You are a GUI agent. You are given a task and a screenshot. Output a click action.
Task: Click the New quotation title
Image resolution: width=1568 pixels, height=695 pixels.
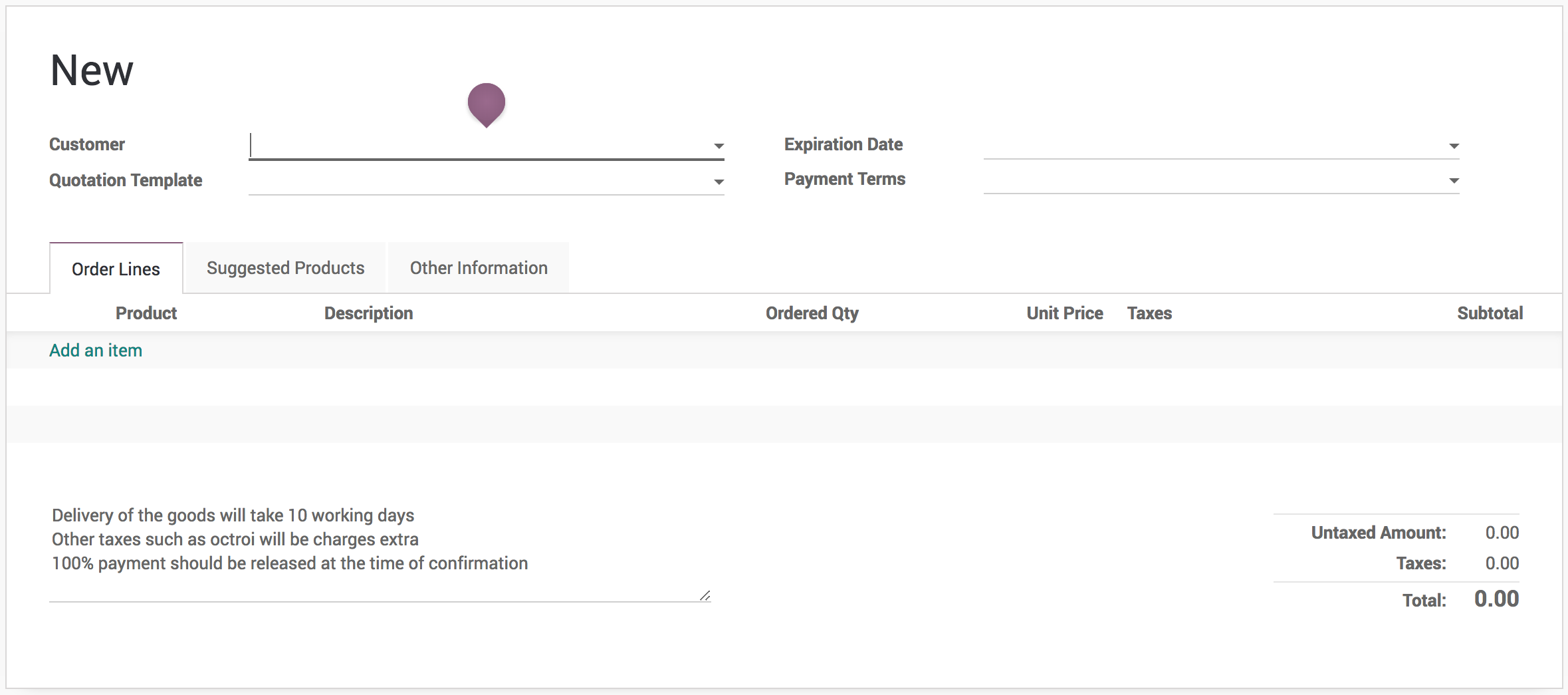[x=92, y=70]
